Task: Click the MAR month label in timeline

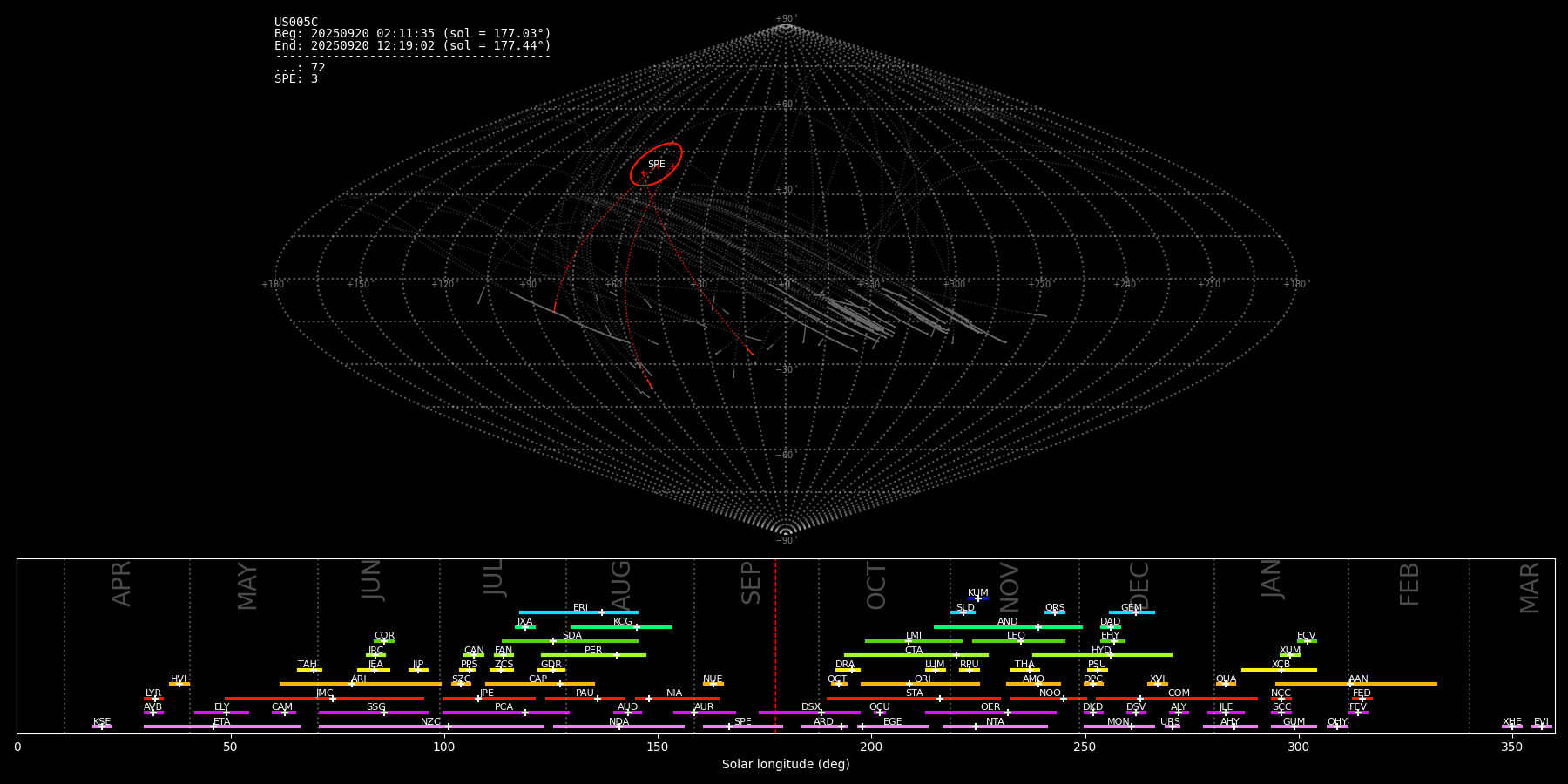Action: (x=1530, y=586)
